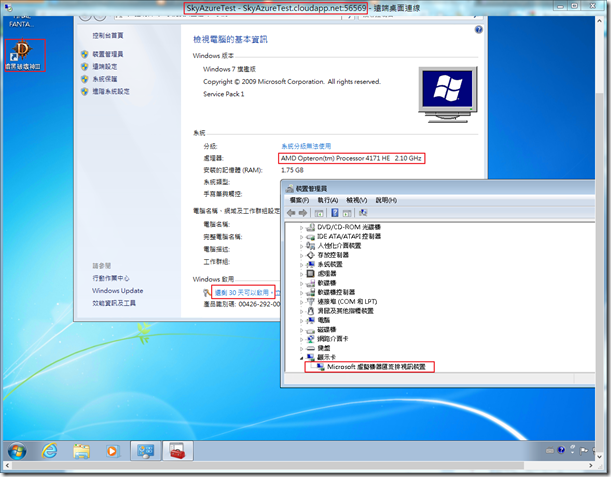The width and height of the screenshot is (611, 477).
Task: Click the Service Pack 1 text
Action: (223, 94)
